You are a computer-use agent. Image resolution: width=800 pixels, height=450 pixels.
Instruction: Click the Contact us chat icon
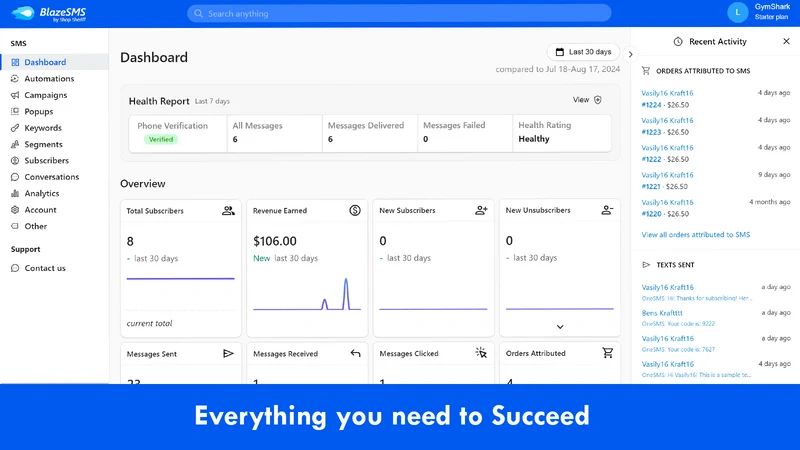[15, 268]
